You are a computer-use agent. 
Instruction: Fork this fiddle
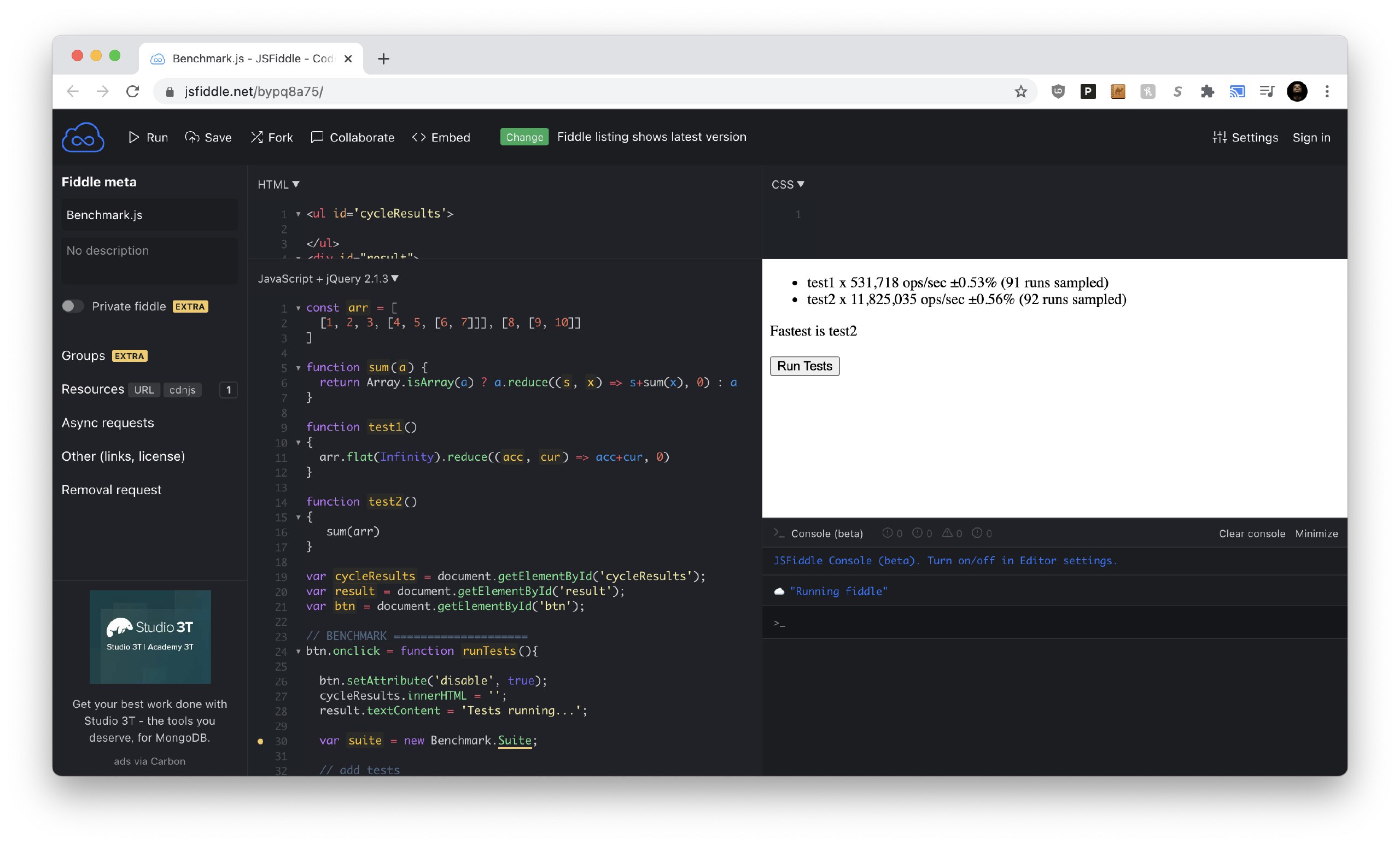coord(272,137)
